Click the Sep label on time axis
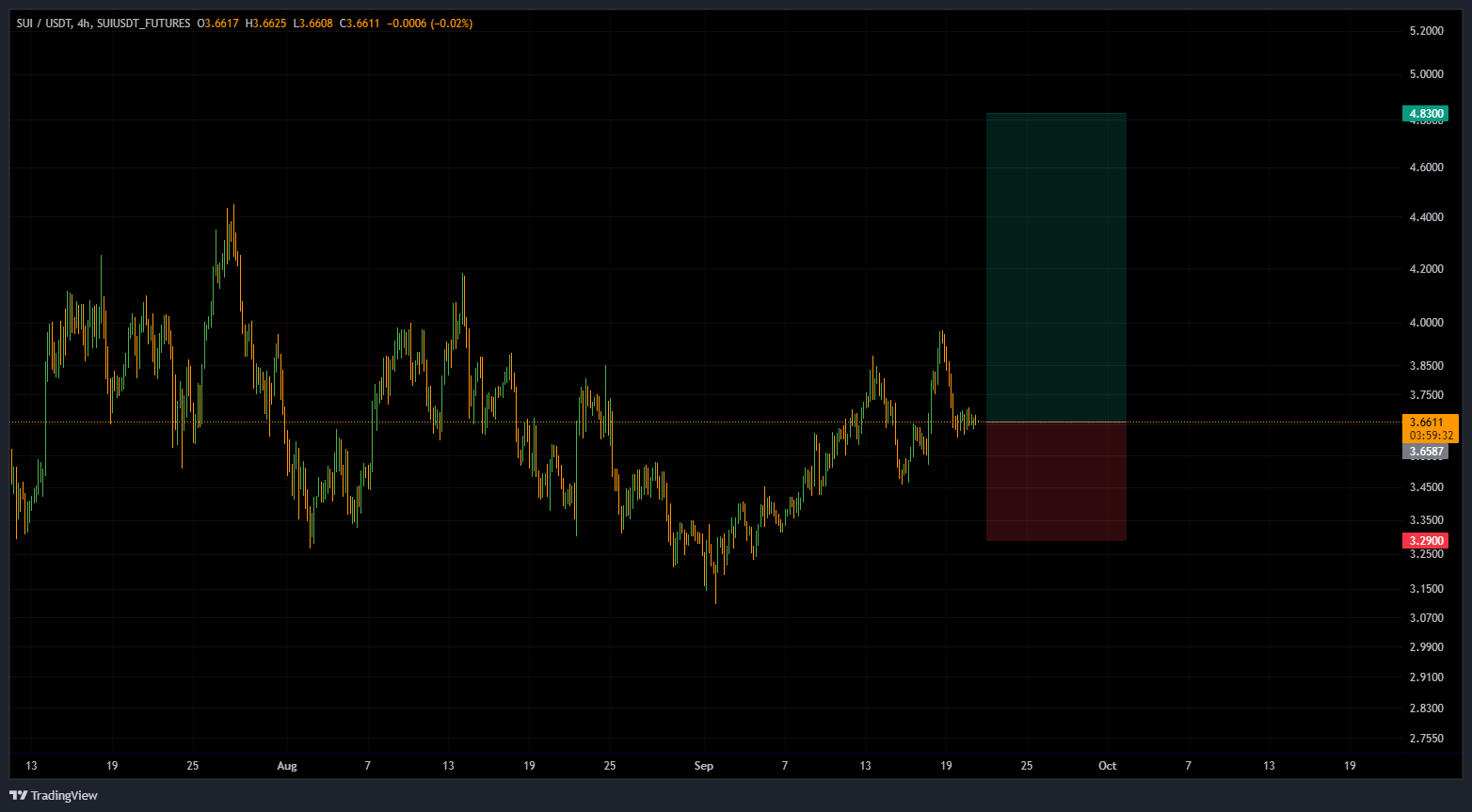 (703, 766)
